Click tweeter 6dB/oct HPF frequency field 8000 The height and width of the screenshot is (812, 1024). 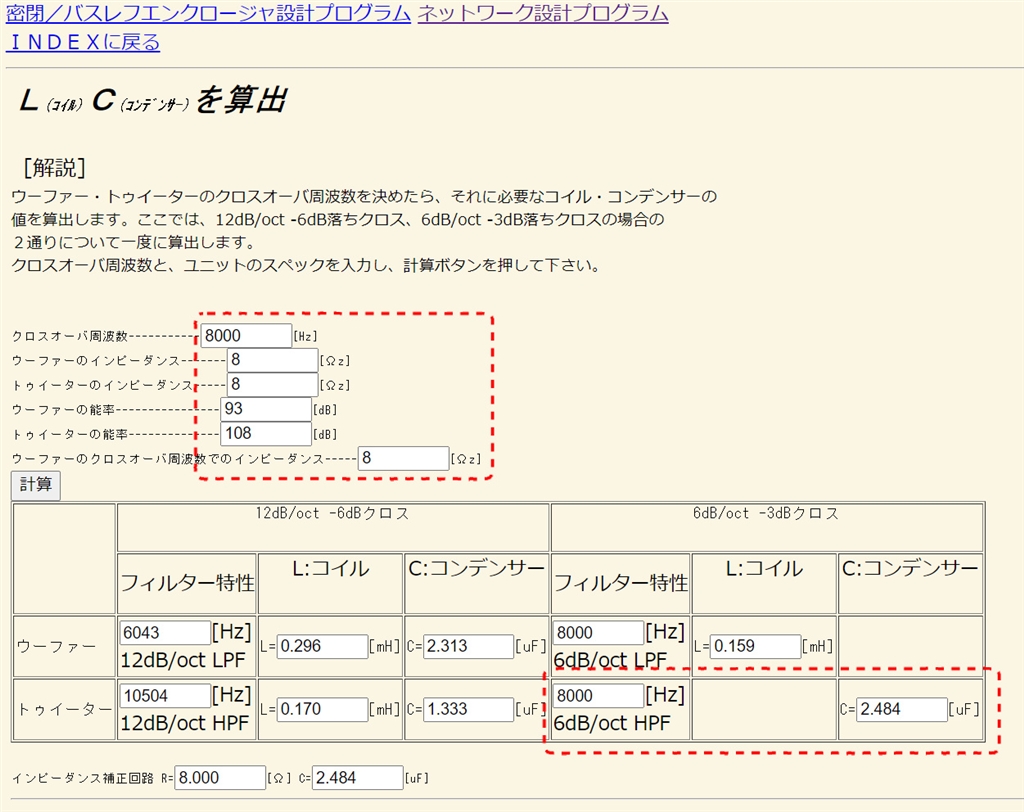tap(599, 695)
